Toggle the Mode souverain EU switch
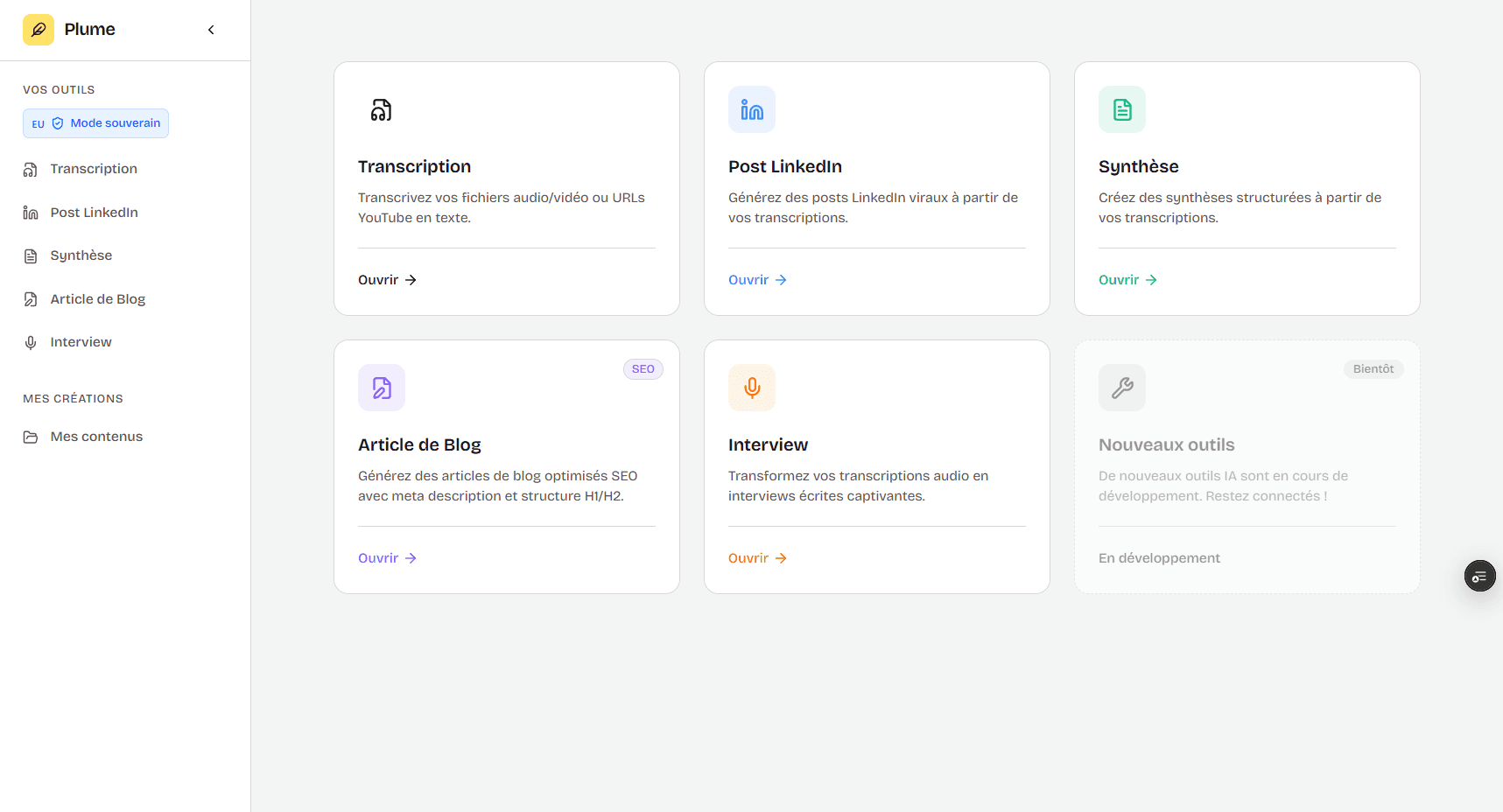 coord(95,122)
